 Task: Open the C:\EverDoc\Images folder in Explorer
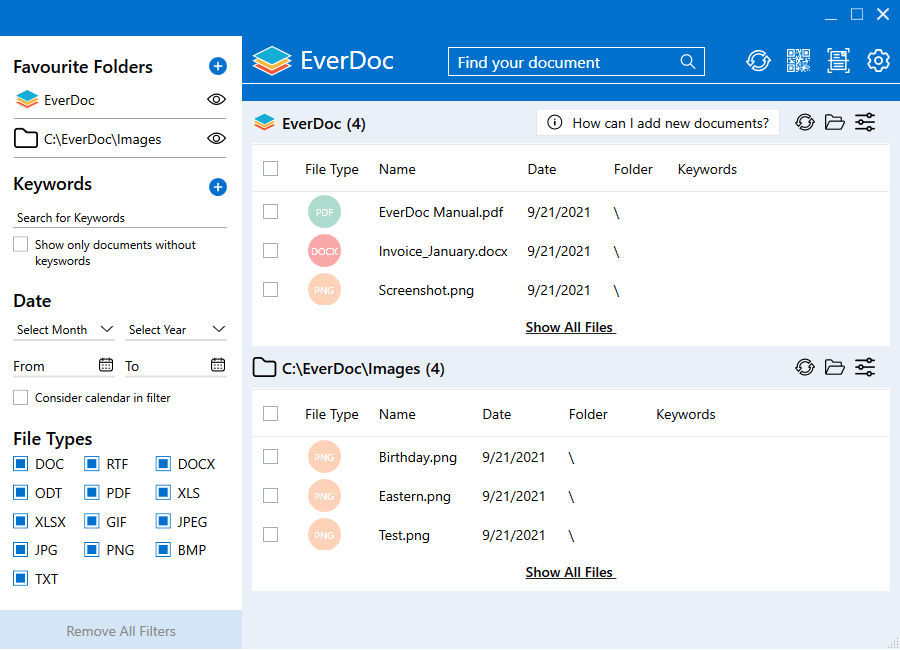[835, 367]
